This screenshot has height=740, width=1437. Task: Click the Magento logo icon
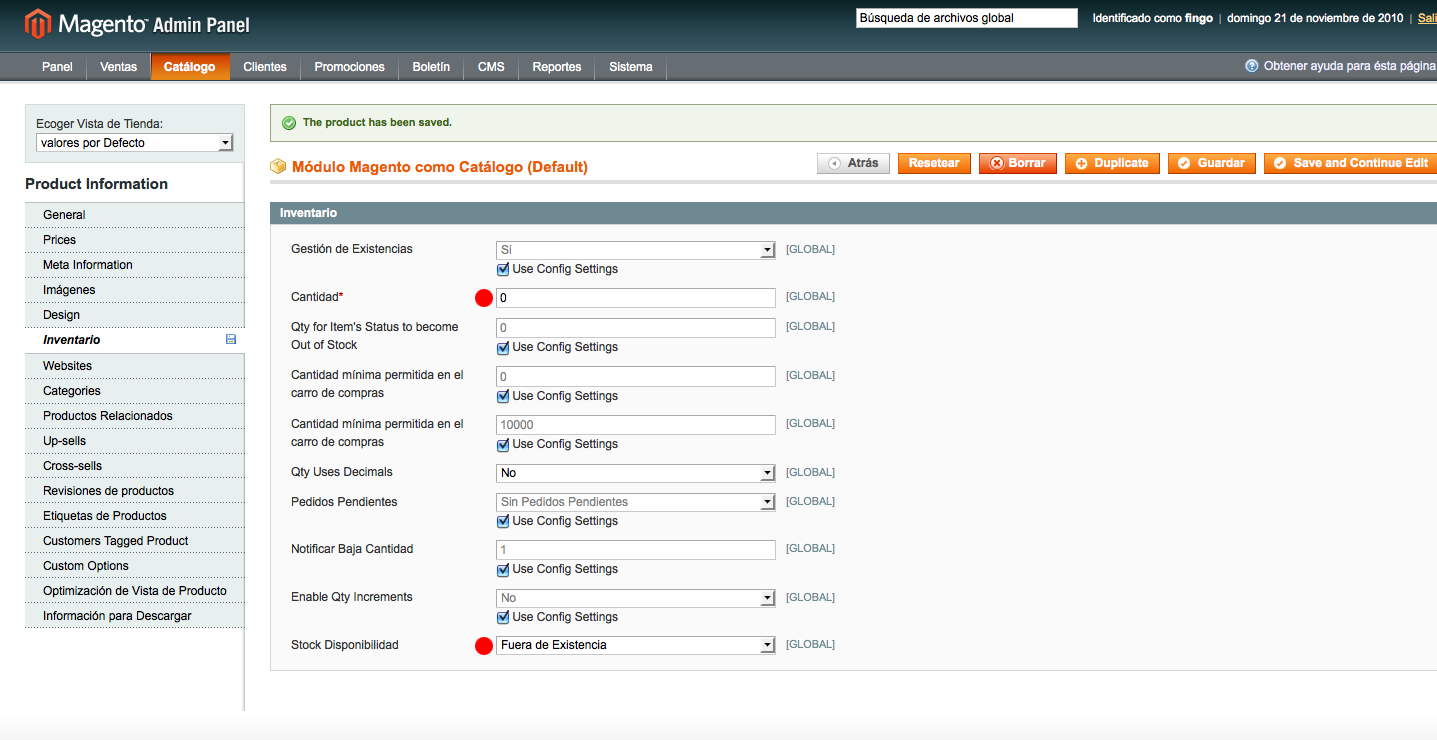(38, 23)
